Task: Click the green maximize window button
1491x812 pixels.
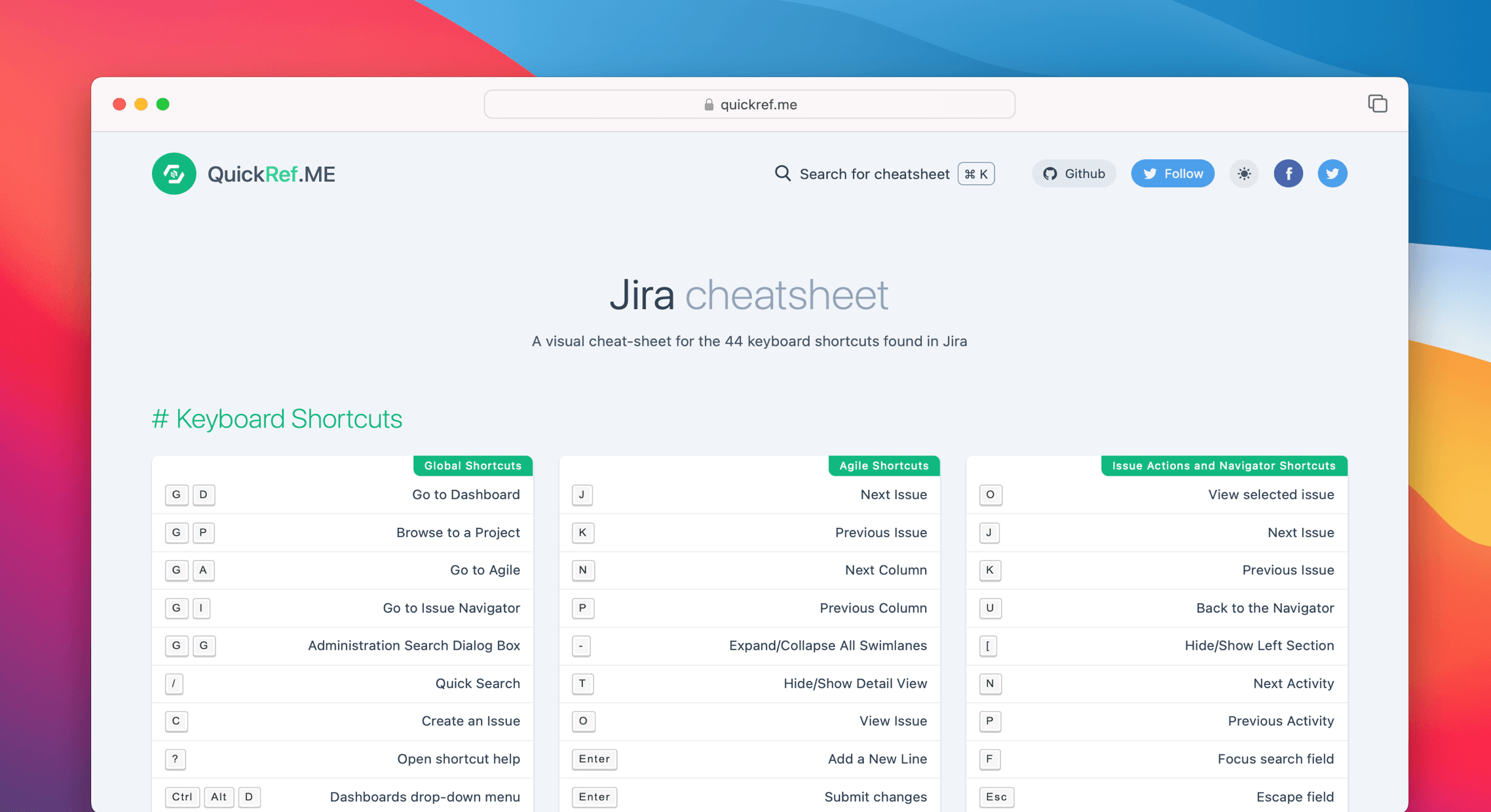Action: coord(163,104)
